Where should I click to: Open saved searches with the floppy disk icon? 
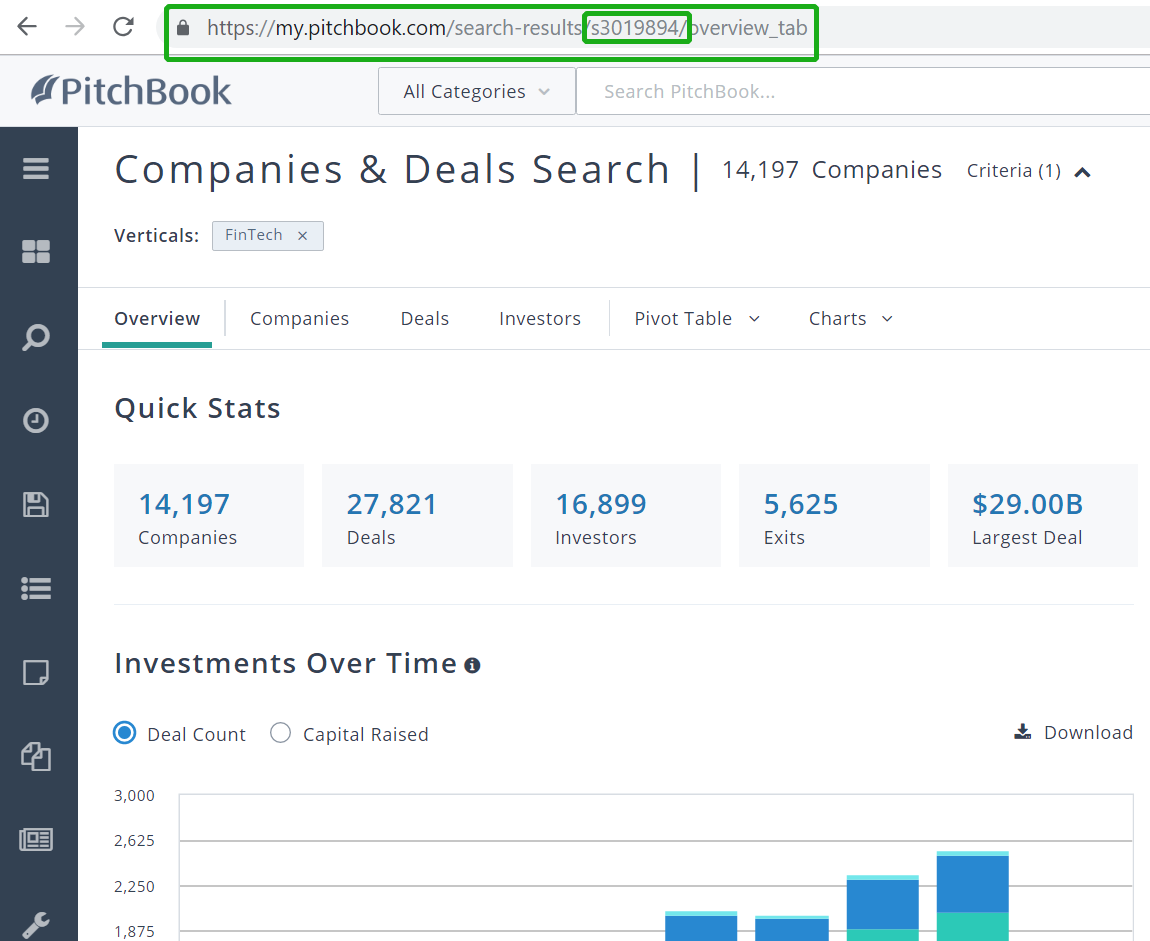pyautogui.click(x=37, y=504)
